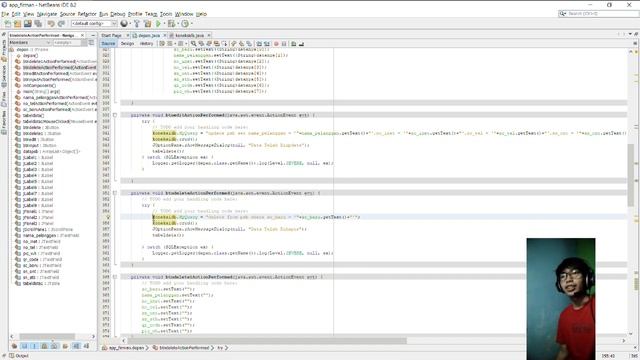Toggle Show Static Members navigator filter
This screenshot has height=360, width=640.
tap(34, 346)
